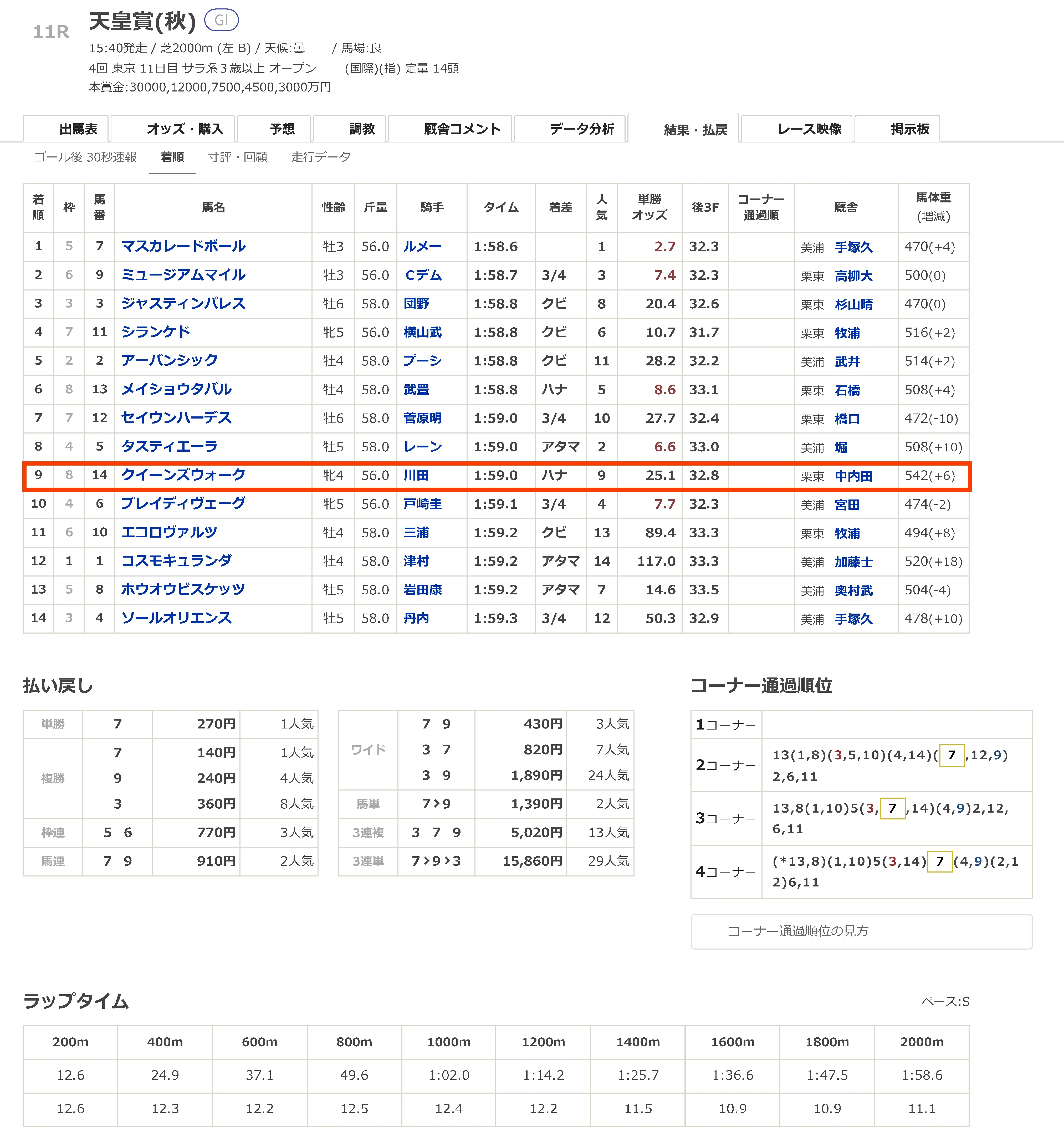
Task: Open trainer 奥村武 page
Action: 854,591
